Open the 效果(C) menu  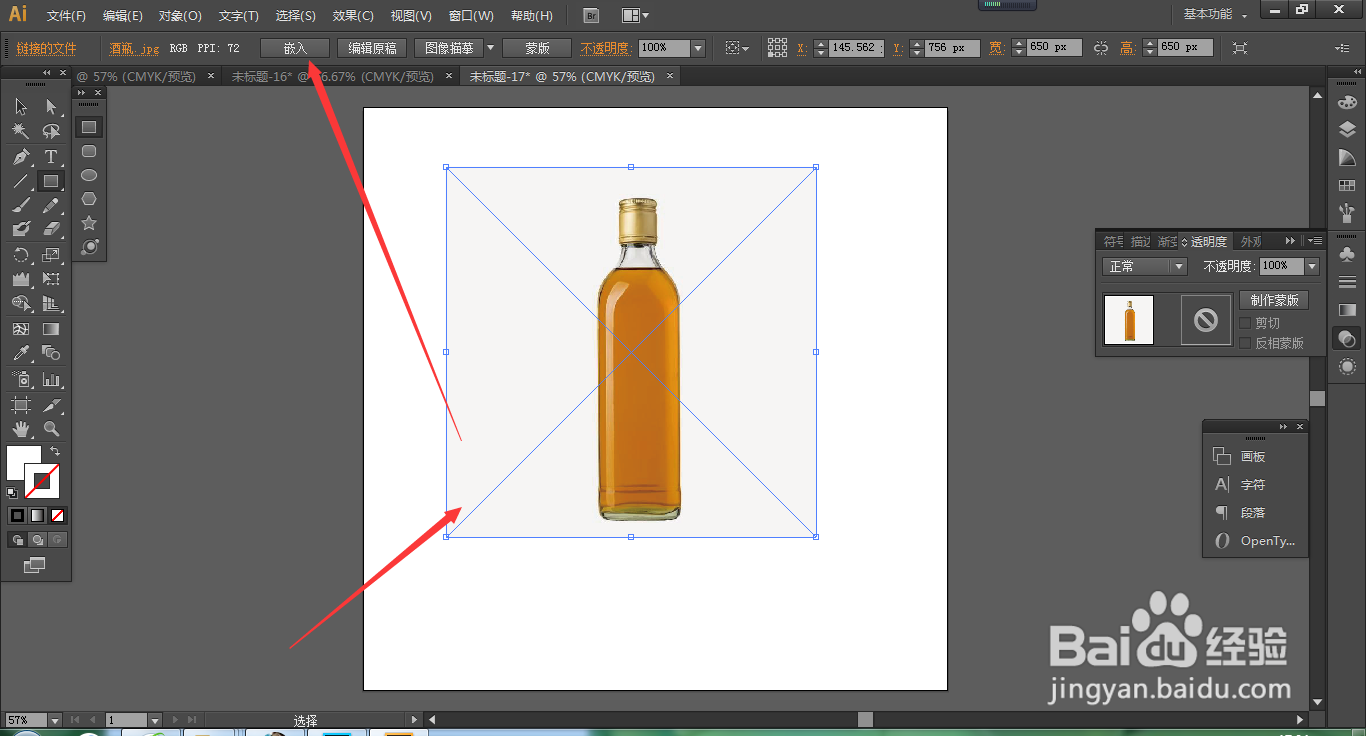click(x=353, y=16)
